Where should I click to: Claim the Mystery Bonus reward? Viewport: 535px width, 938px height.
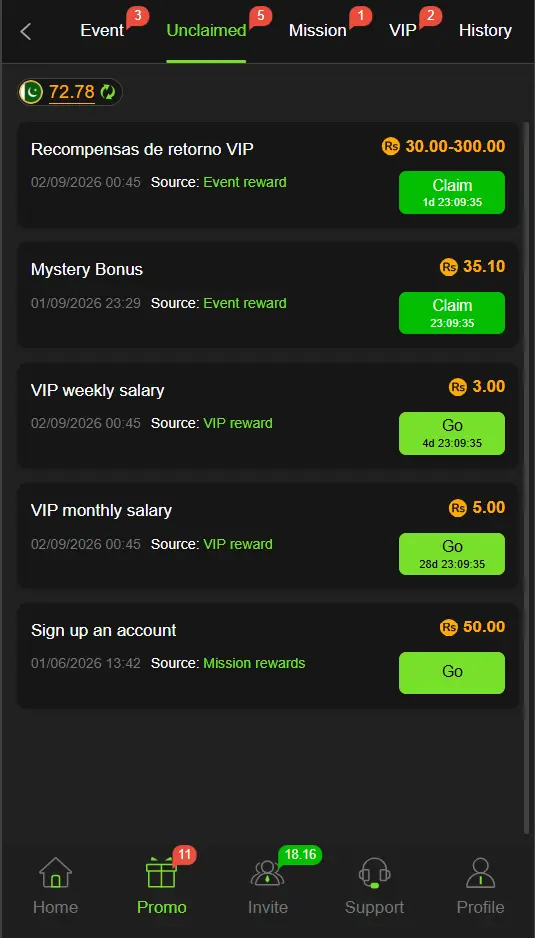click(452, 313)
